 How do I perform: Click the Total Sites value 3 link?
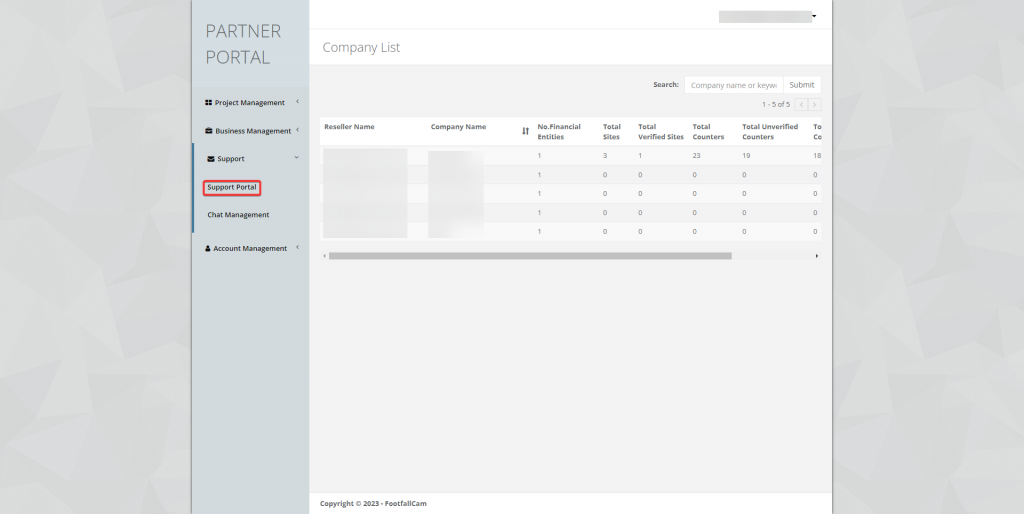(x=605, y=156)
